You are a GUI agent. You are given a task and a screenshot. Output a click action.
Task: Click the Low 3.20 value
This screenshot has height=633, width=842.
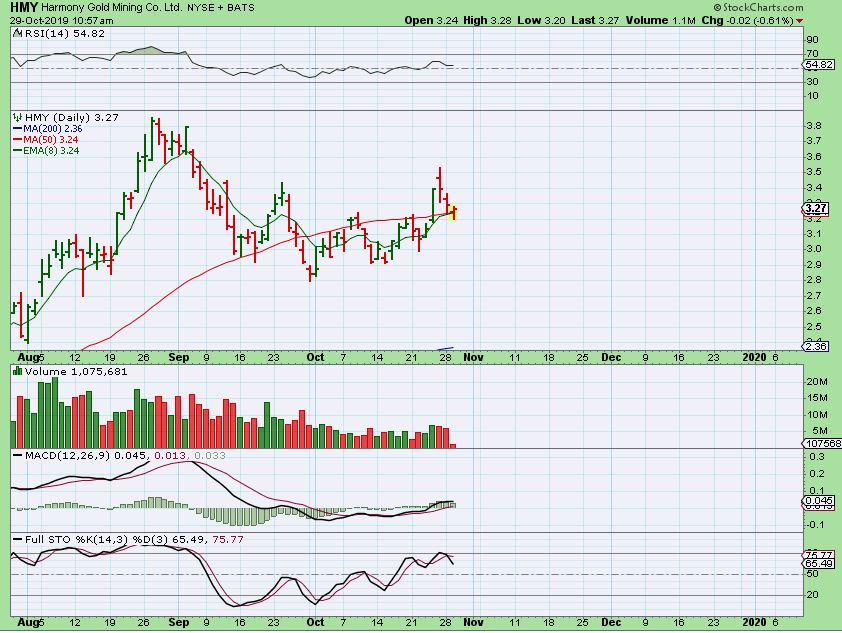[541, 20]
